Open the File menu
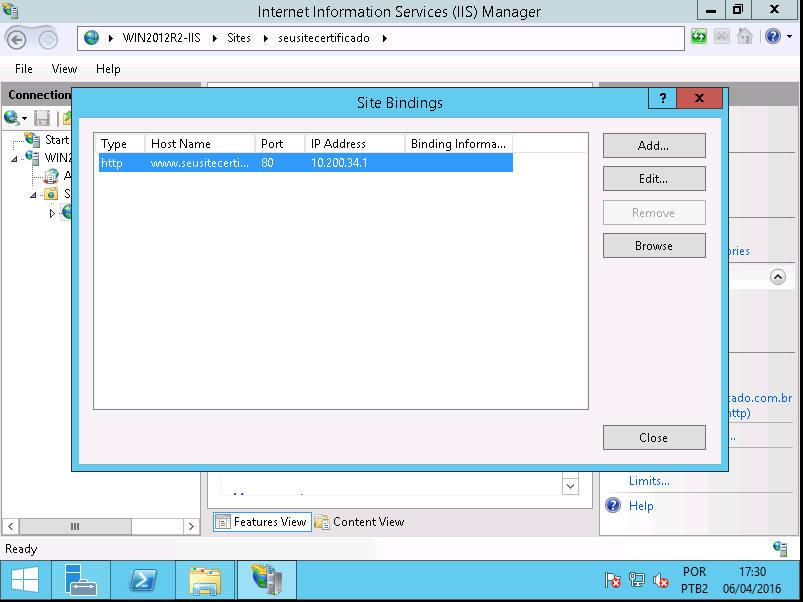Screen dimensions: 803x602 (24, 69)
